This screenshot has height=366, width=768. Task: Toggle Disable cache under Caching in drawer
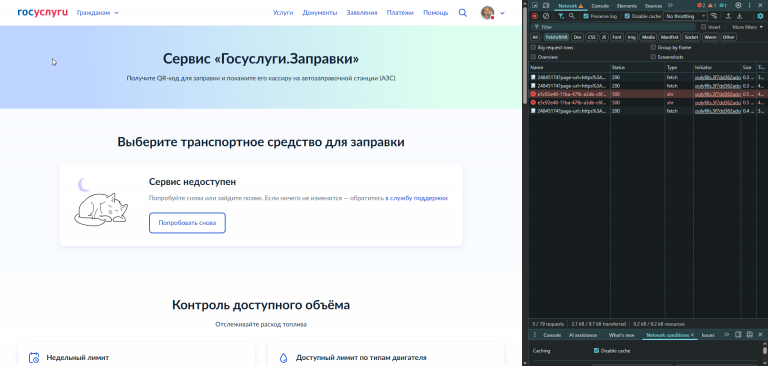[x=596, y=351]
